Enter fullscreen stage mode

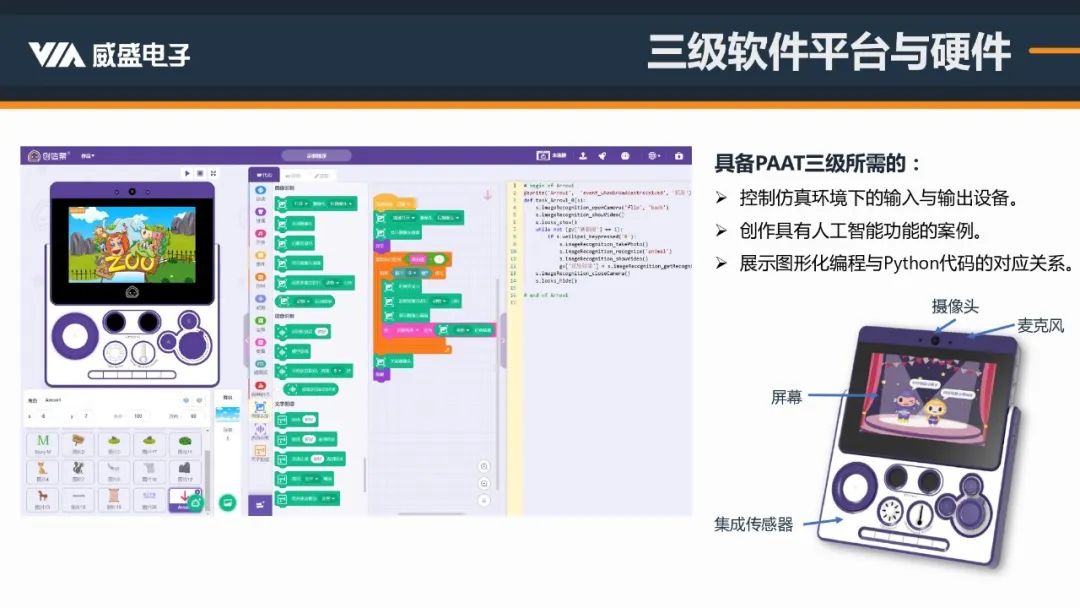coord(212,173)
